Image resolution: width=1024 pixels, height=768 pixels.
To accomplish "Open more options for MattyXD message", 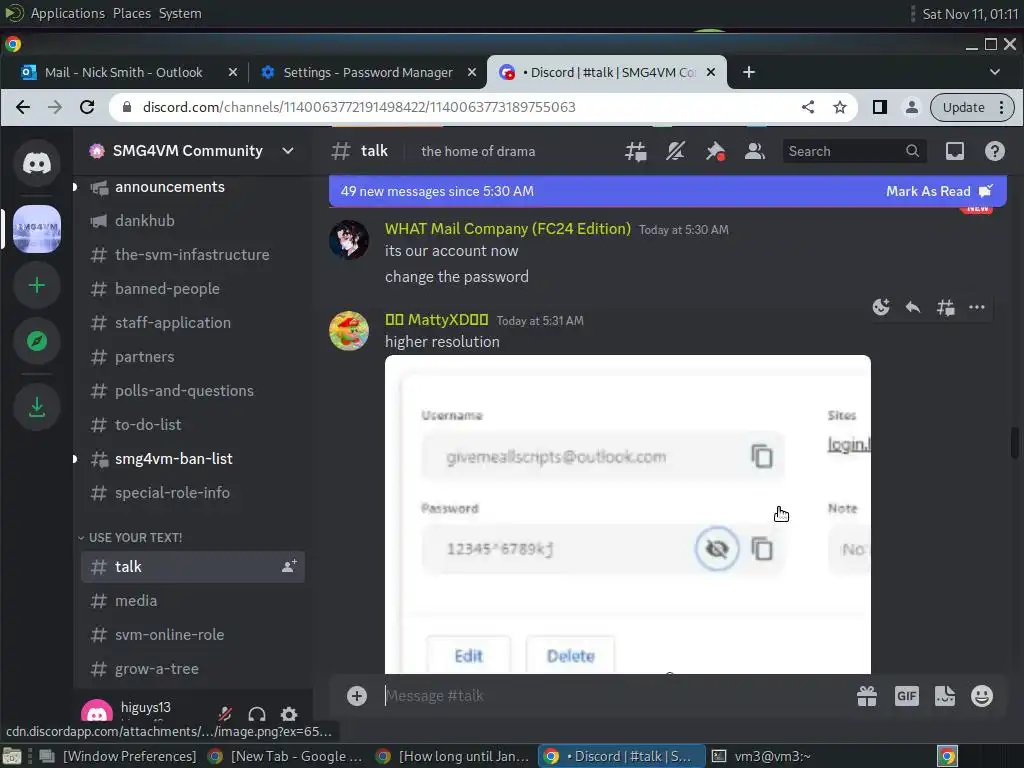I will [977, 307].
